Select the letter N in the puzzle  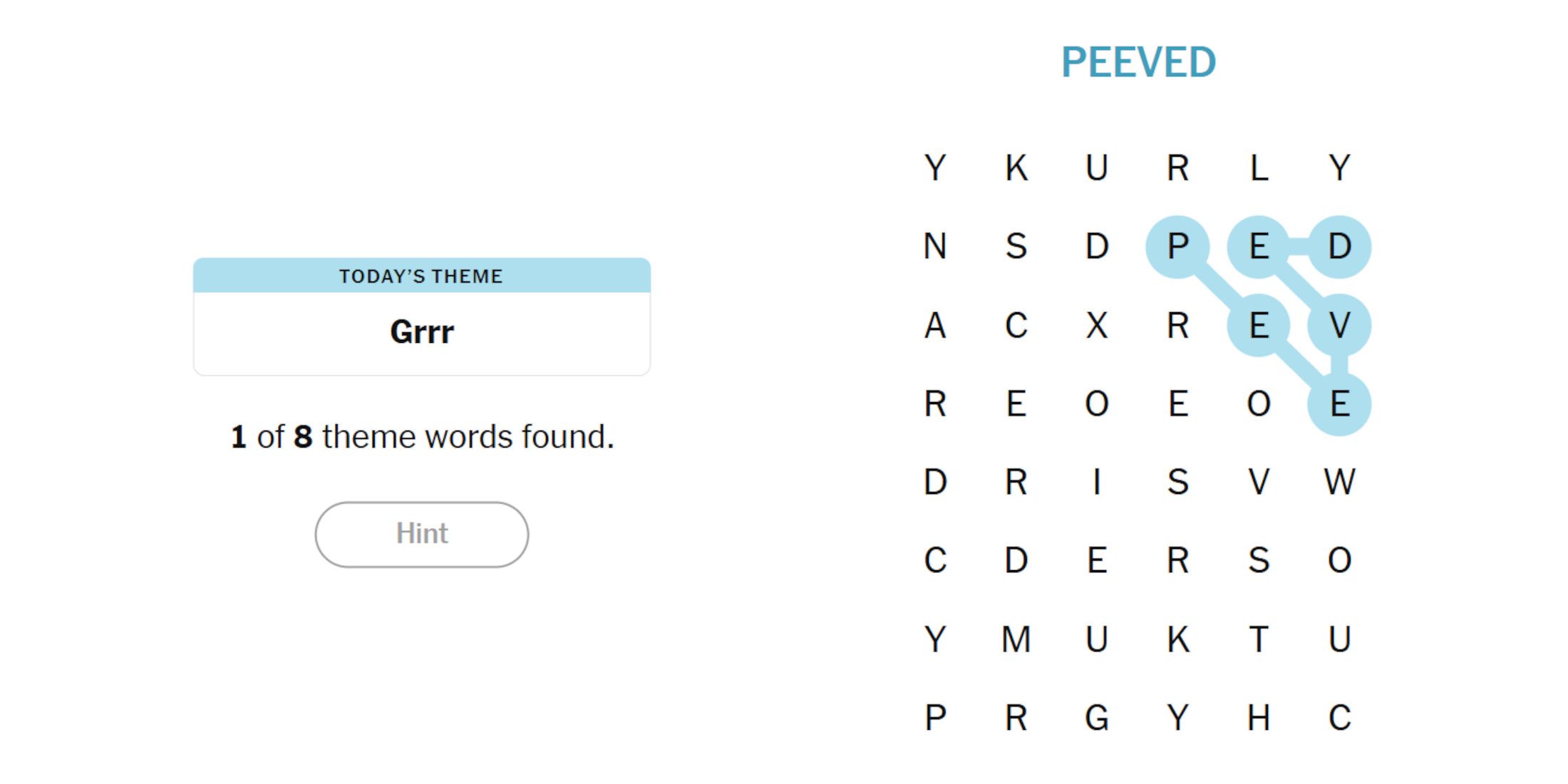coord(935,247)
